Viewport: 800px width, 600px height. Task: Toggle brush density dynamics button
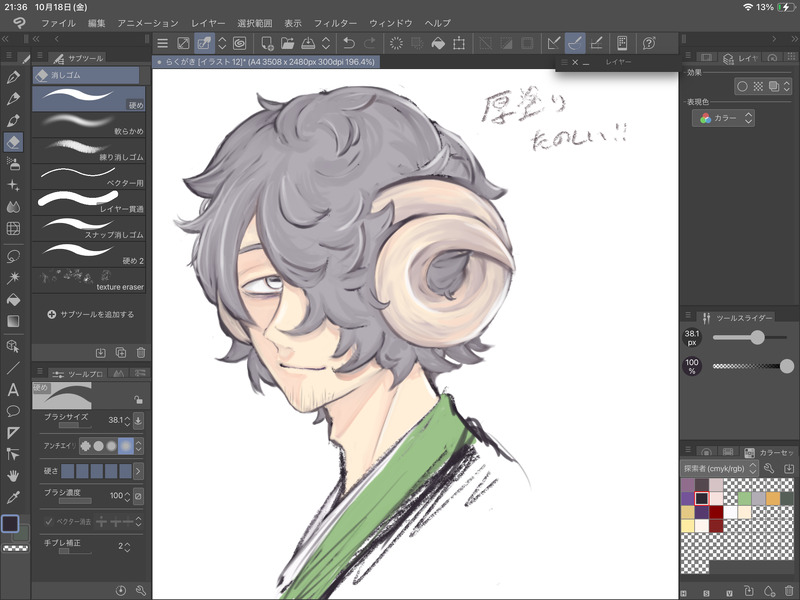tap(138, 495)
